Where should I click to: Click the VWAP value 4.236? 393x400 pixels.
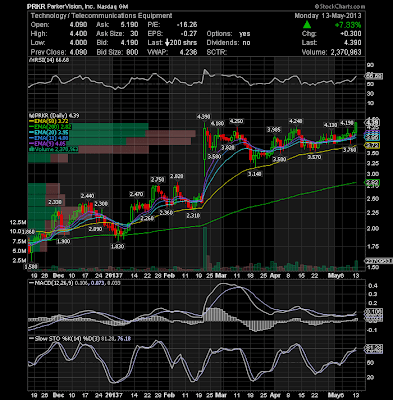(x=189, y=52)
